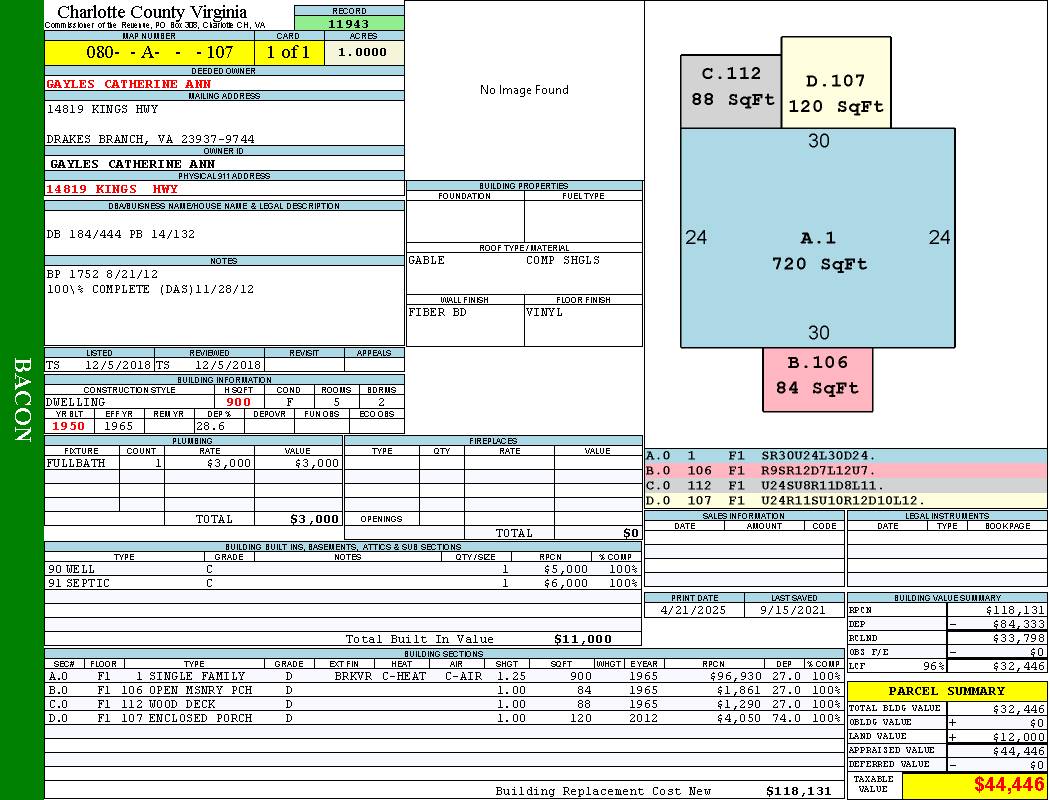
Task: Select the yellow map number field
Action: [x=150, y=52]
